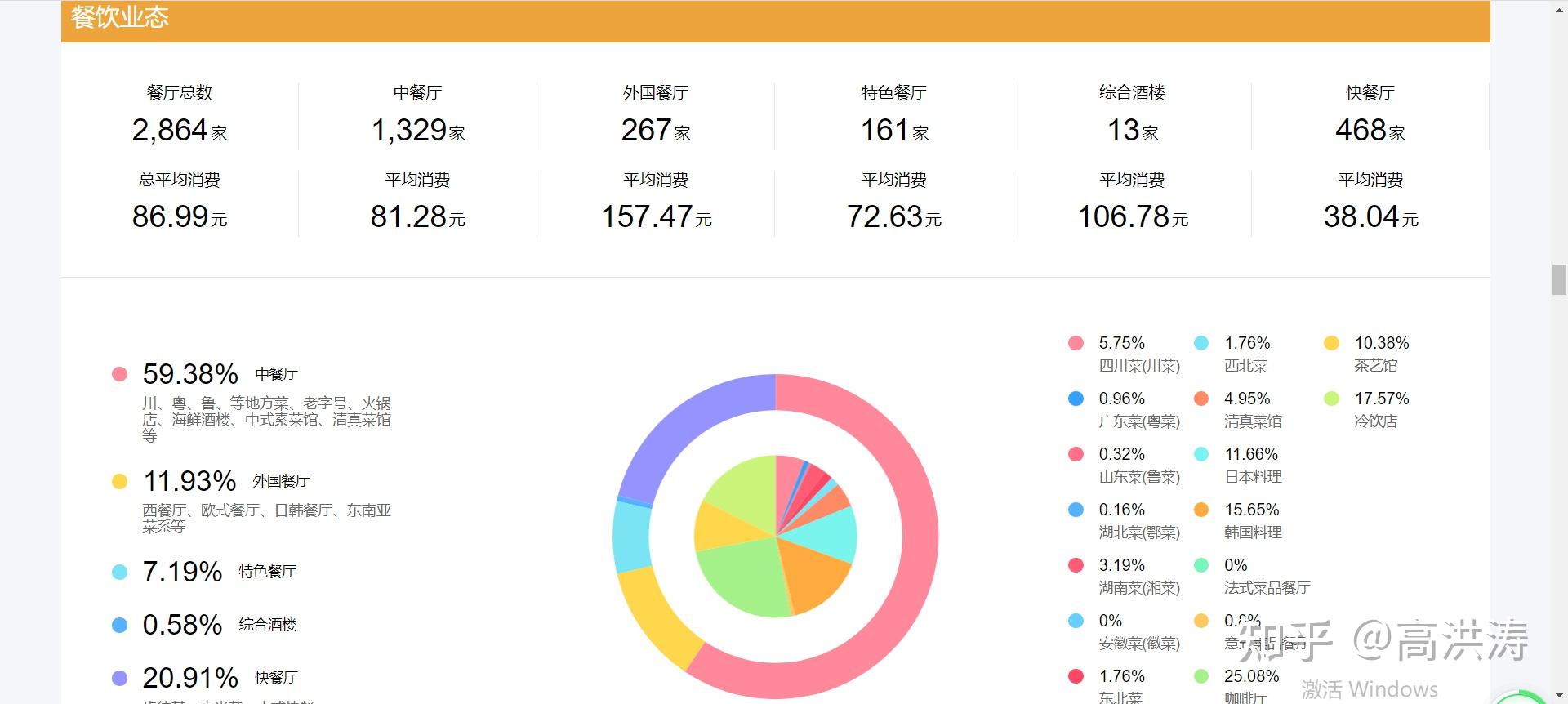Screen dimensions: 1568x704
Task: Select the yellow 茶艺馆 inner pie slice
Action: pyautogui.click(x=723, y=529)
